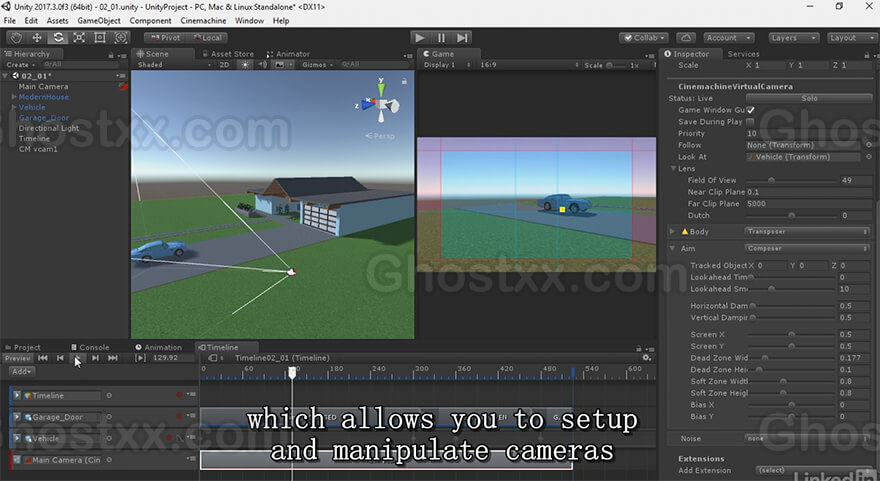Open Add Extension select button
The image size is (880, 481).
(813, 470)
